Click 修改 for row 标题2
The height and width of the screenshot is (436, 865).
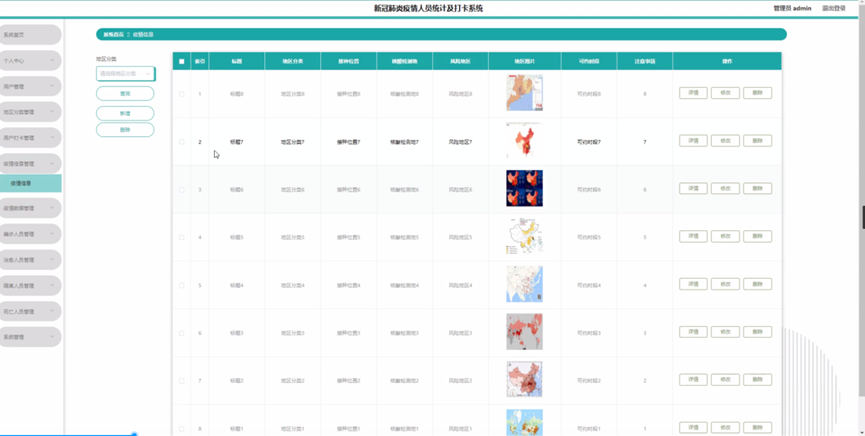(x=725, y=380)
